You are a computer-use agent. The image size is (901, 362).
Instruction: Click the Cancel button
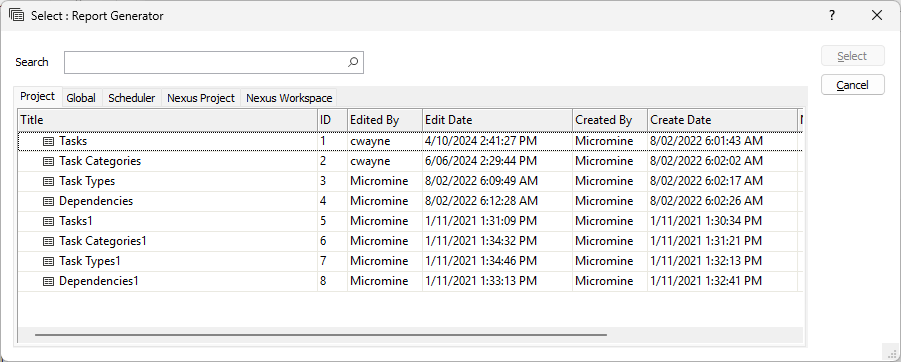pyautogui.click(x=852, y=85)
